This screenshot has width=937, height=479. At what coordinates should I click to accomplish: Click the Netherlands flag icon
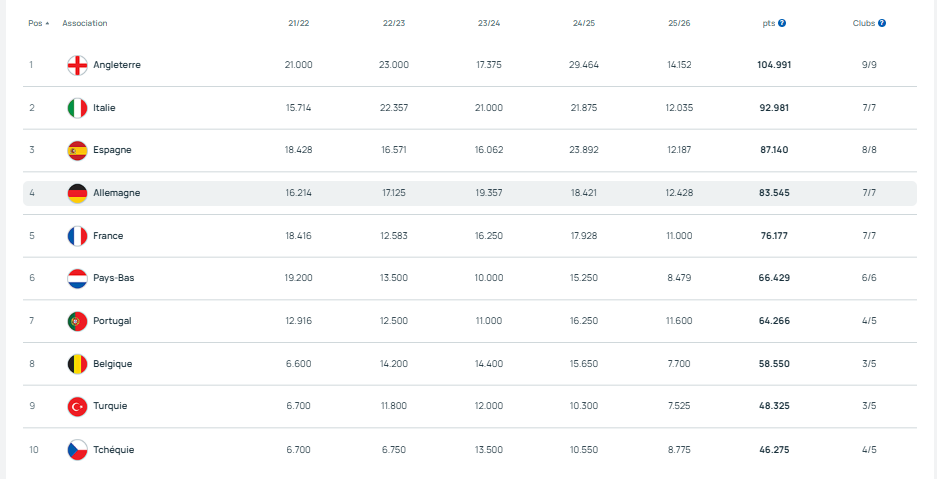(77, 278)
